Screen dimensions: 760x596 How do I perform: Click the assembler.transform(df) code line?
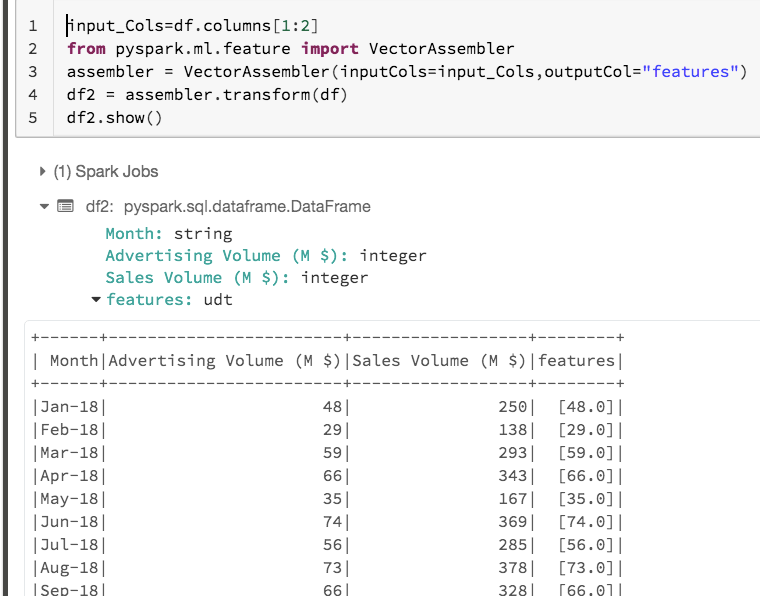(207, 95)
